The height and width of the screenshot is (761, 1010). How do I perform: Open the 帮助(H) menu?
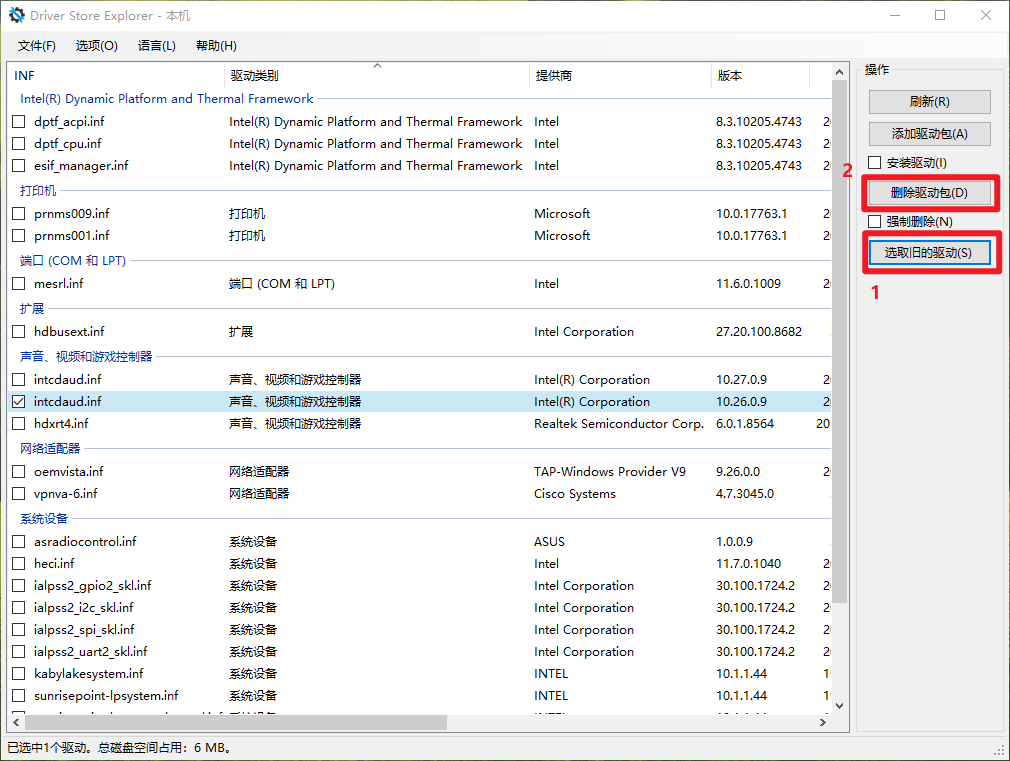pyautogui.click(x=216, y=46)
